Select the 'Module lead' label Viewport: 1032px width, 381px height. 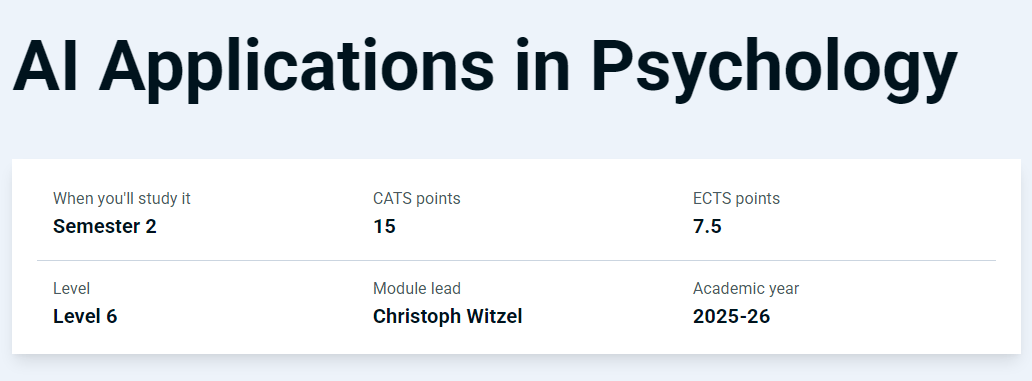pyautogui.click(x=417, y=288)
